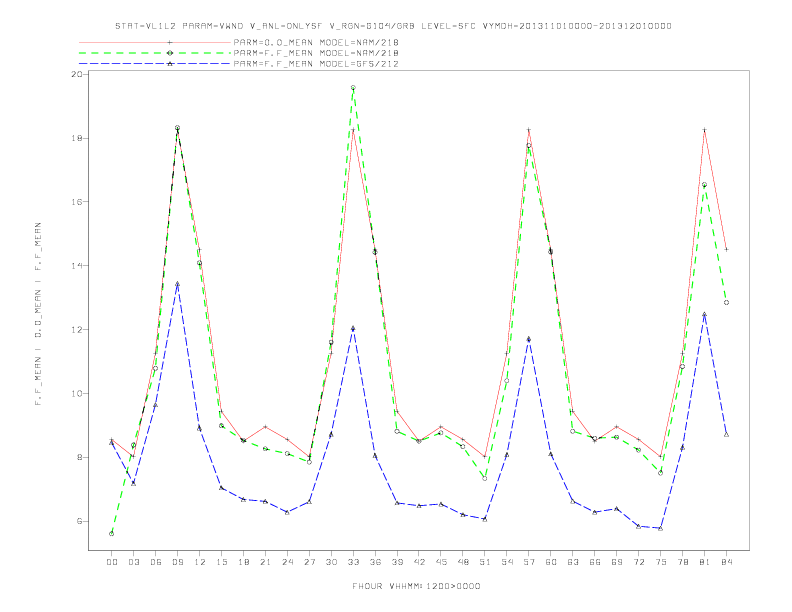Image resolution: width=792 pixels, height=612 pixels.
Task: Click red plus marker at hour 84
Action: [726, 249]
